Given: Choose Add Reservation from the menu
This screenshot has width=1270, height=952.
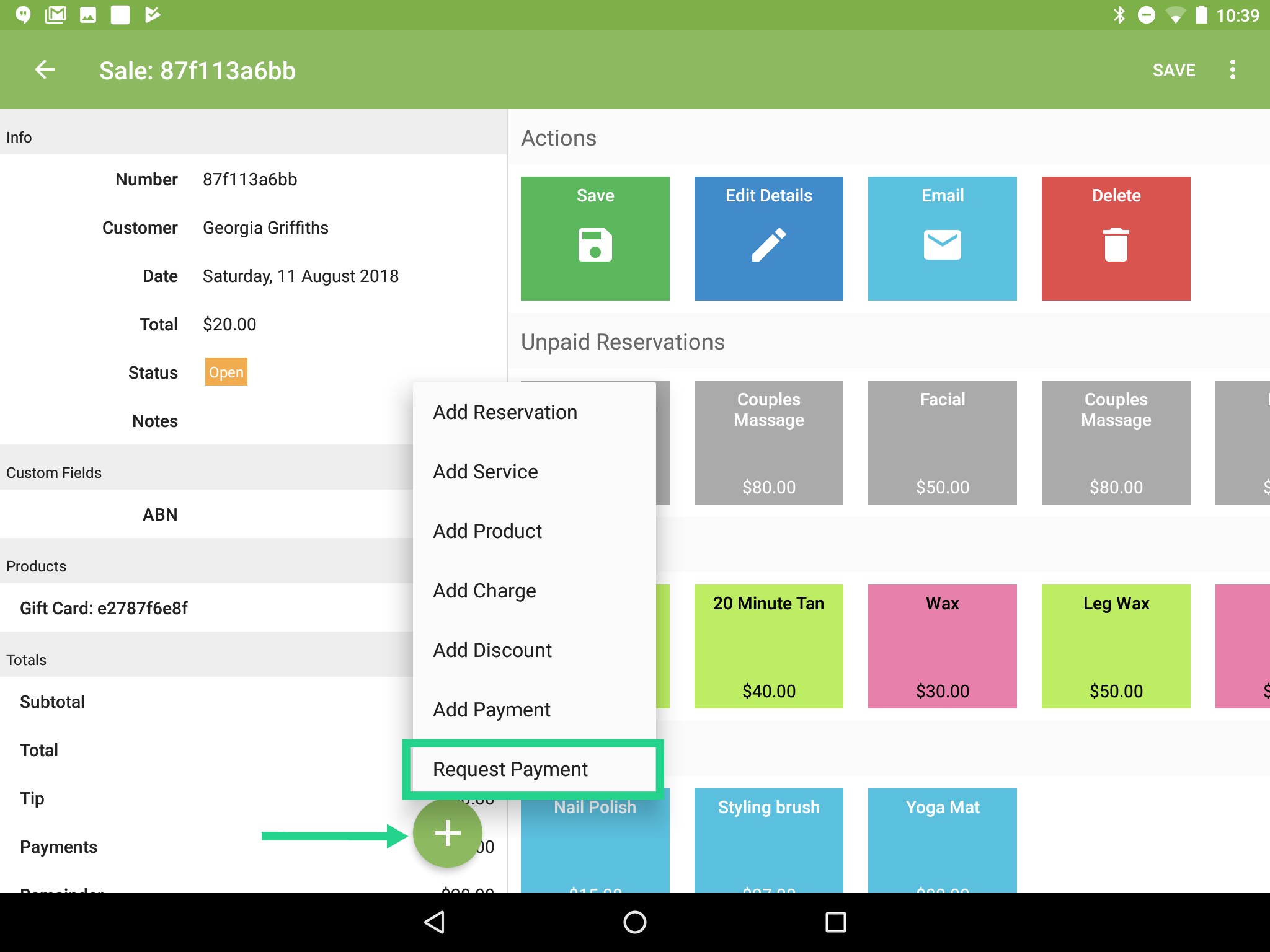Looking at the screenshot, I should pos(534,412).
